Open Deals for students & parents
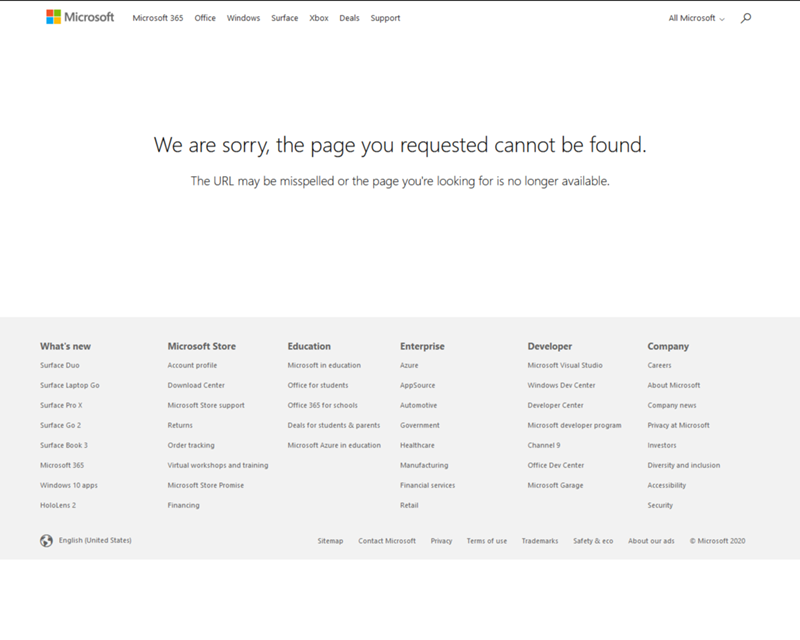 pyautogui.click(x=334, y=425)
